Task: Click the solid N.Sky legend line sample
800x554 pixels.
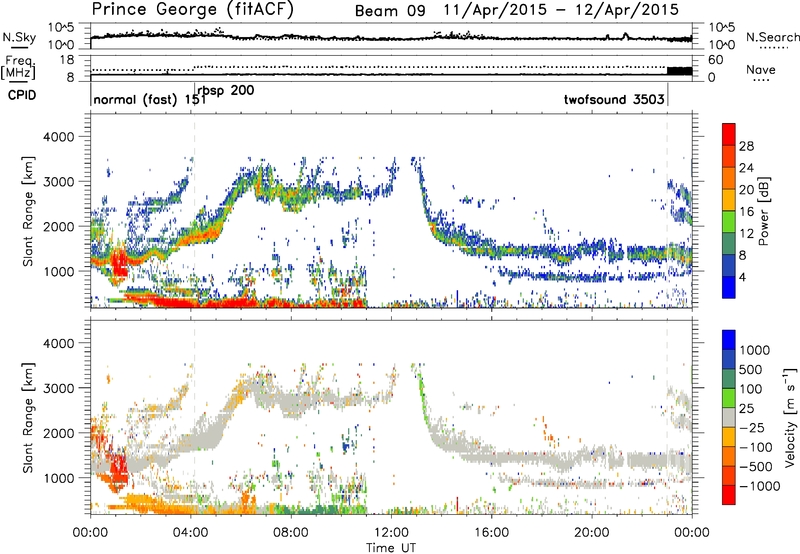Action: pos(19,47)
